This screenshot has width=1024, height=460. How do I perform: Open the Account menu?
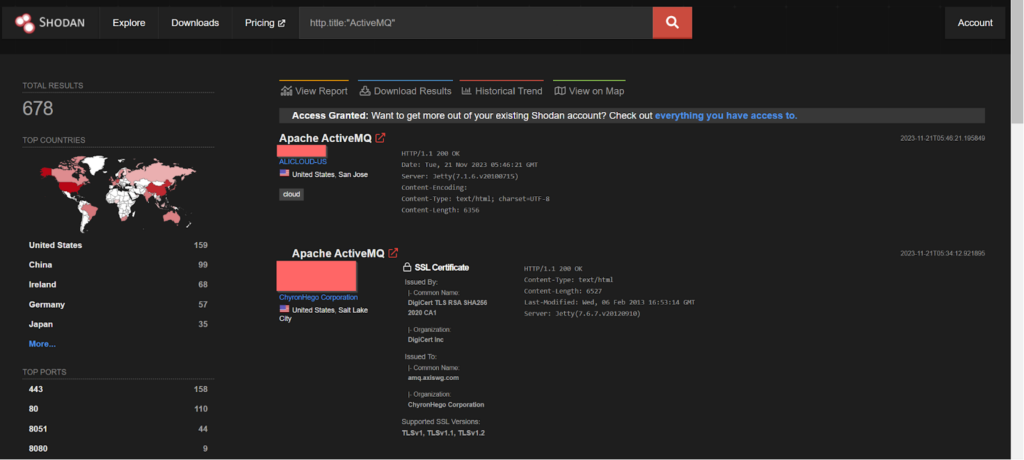pos(975,23)
